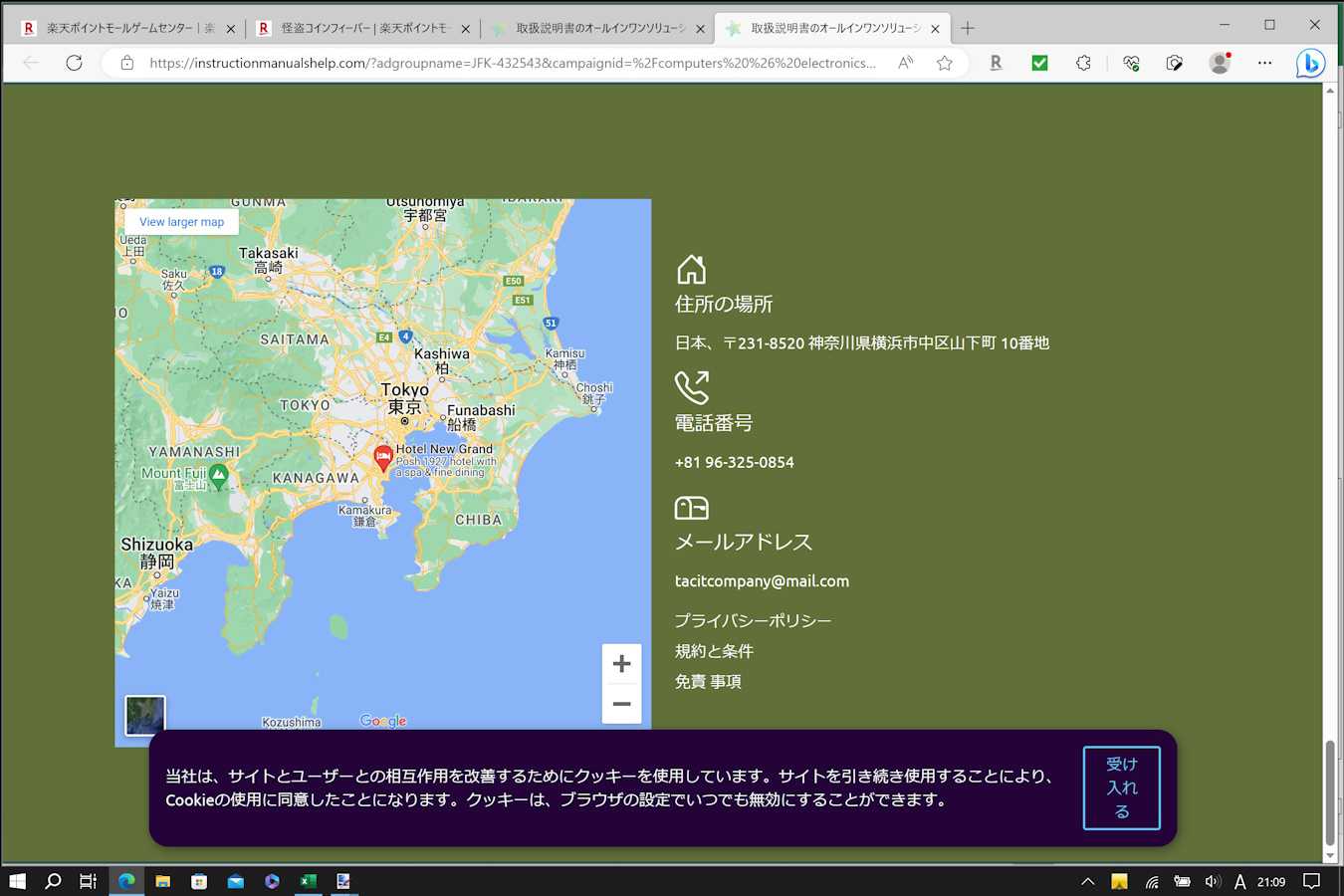This screenshot has width=1344, height=896.
Task: Click the green checkmark extension icon
Action: [1039, 63]
